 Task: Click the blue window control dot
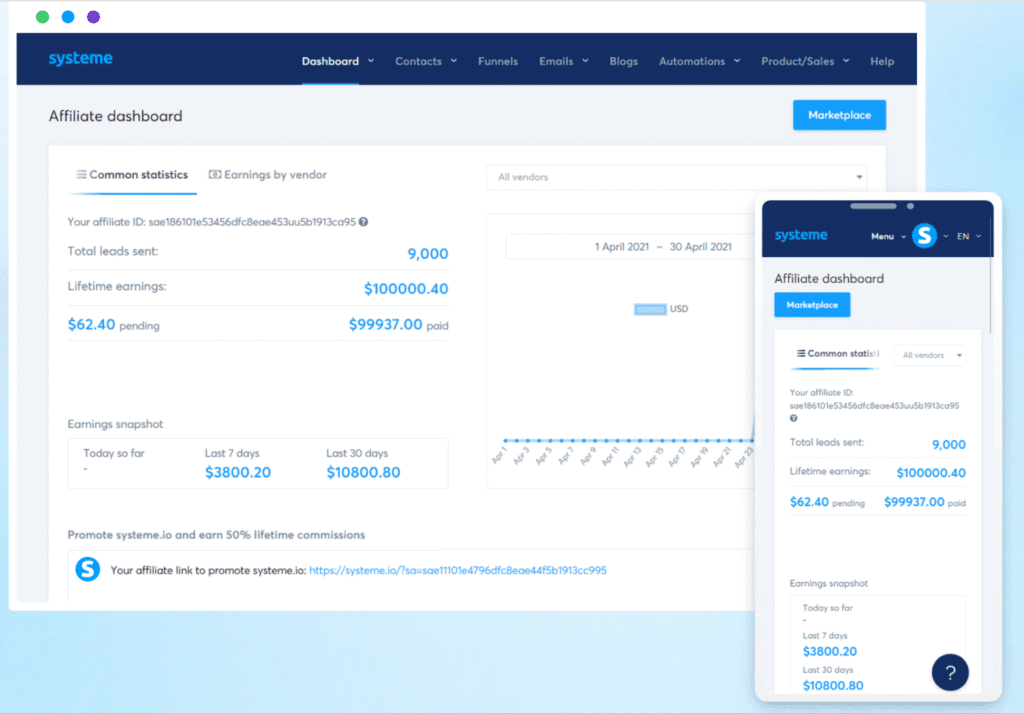(x=68, y=17)
